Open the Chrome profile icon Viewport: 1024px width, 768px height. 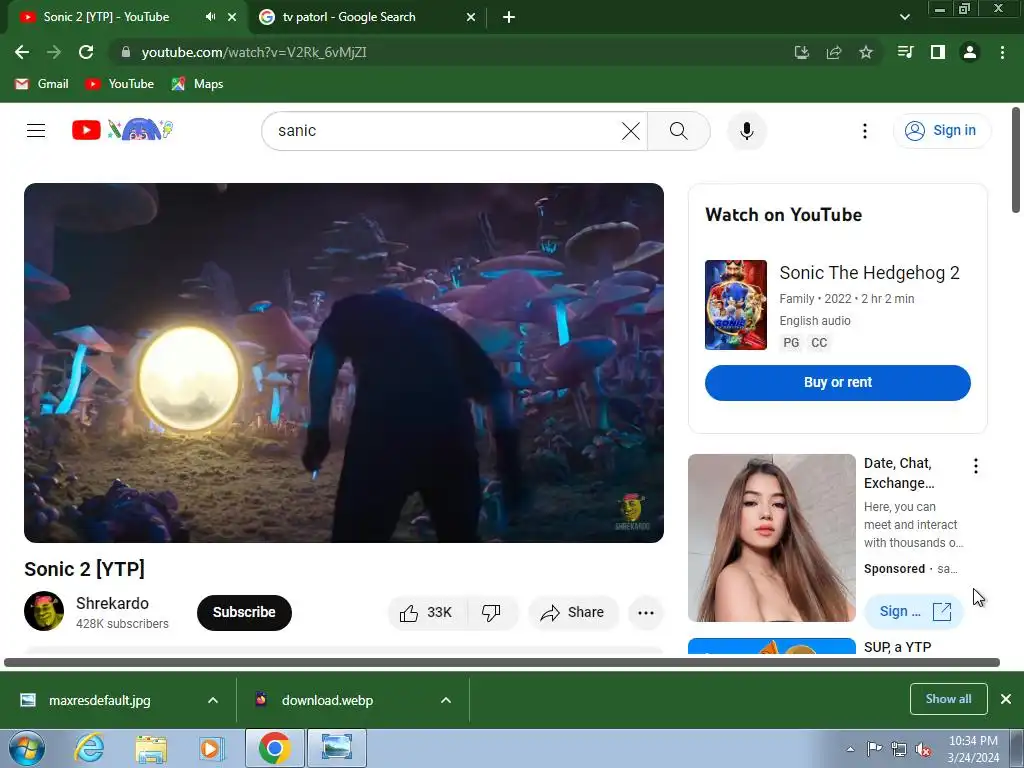[970, 52]
